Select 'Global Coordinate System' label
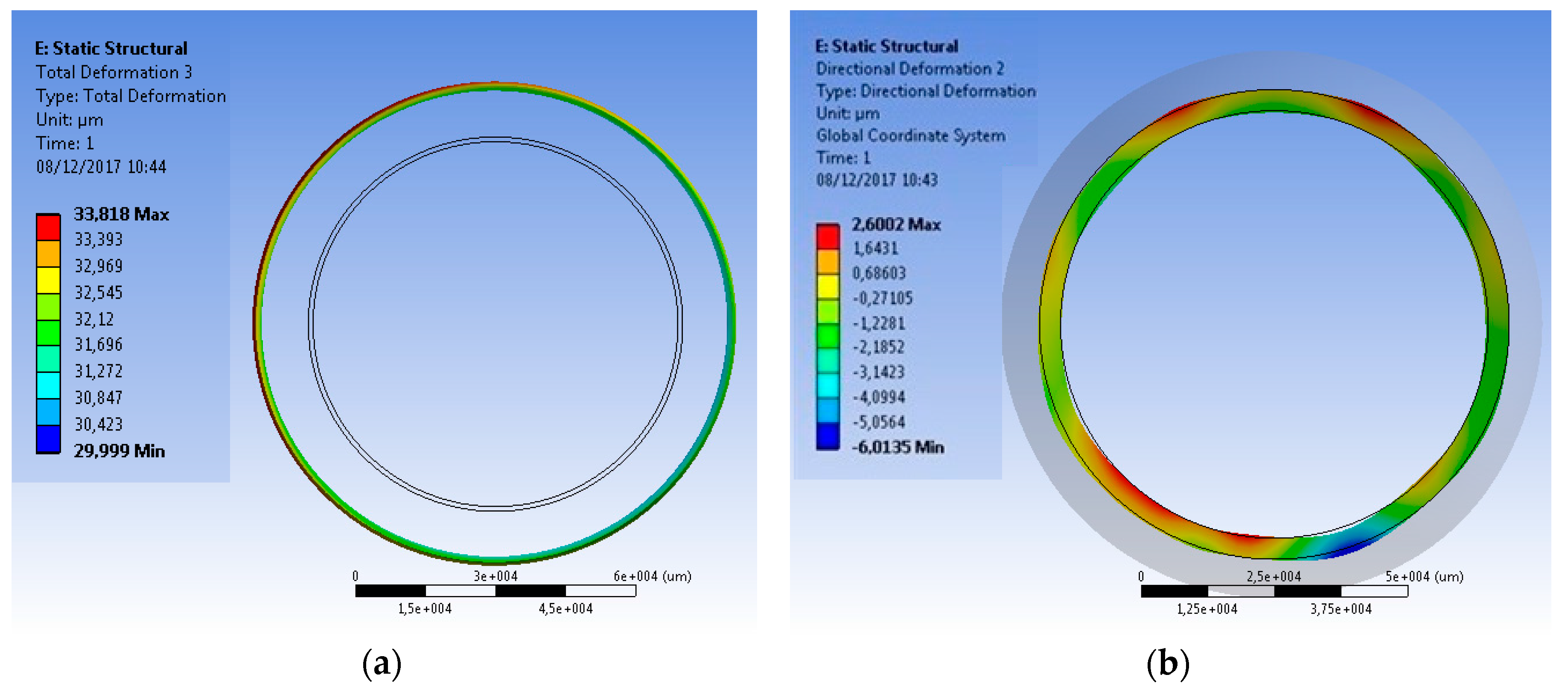 911,136
